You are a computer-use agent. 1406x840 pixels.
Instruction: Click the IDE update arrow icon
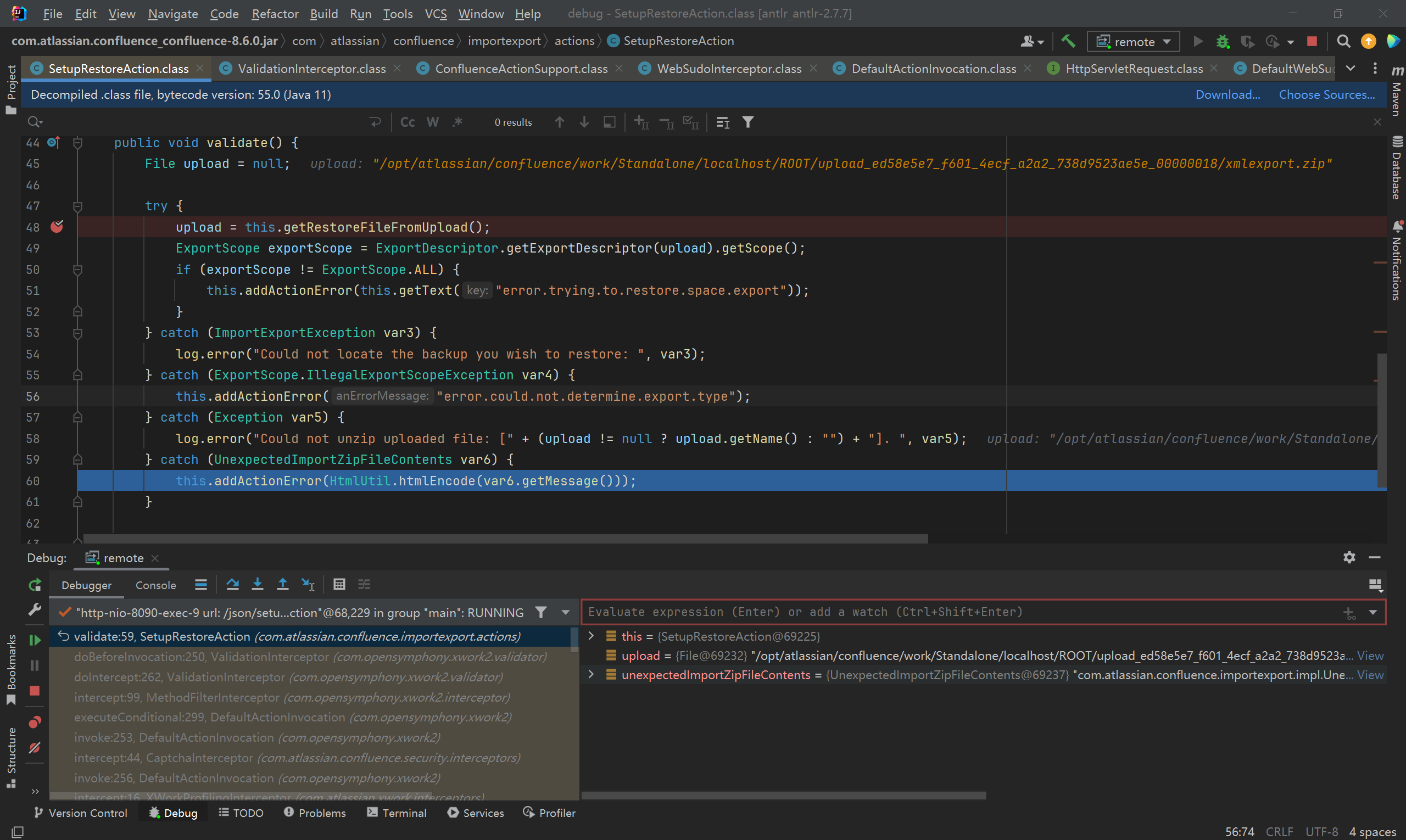point(1369,41)
